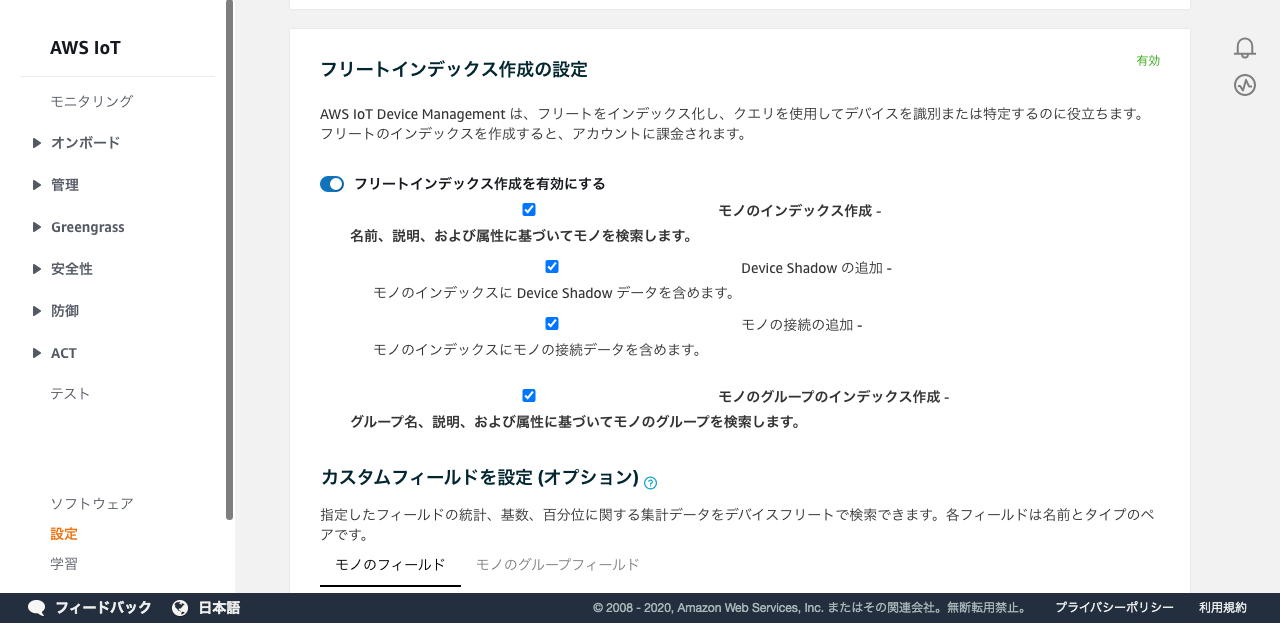Toggle off fleet indexing switch
The image size is (1280, 623).
click(332, 184)
